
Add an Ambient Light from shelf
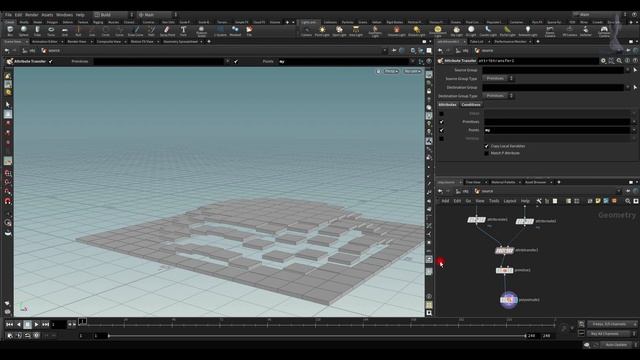tap(528, 31)
